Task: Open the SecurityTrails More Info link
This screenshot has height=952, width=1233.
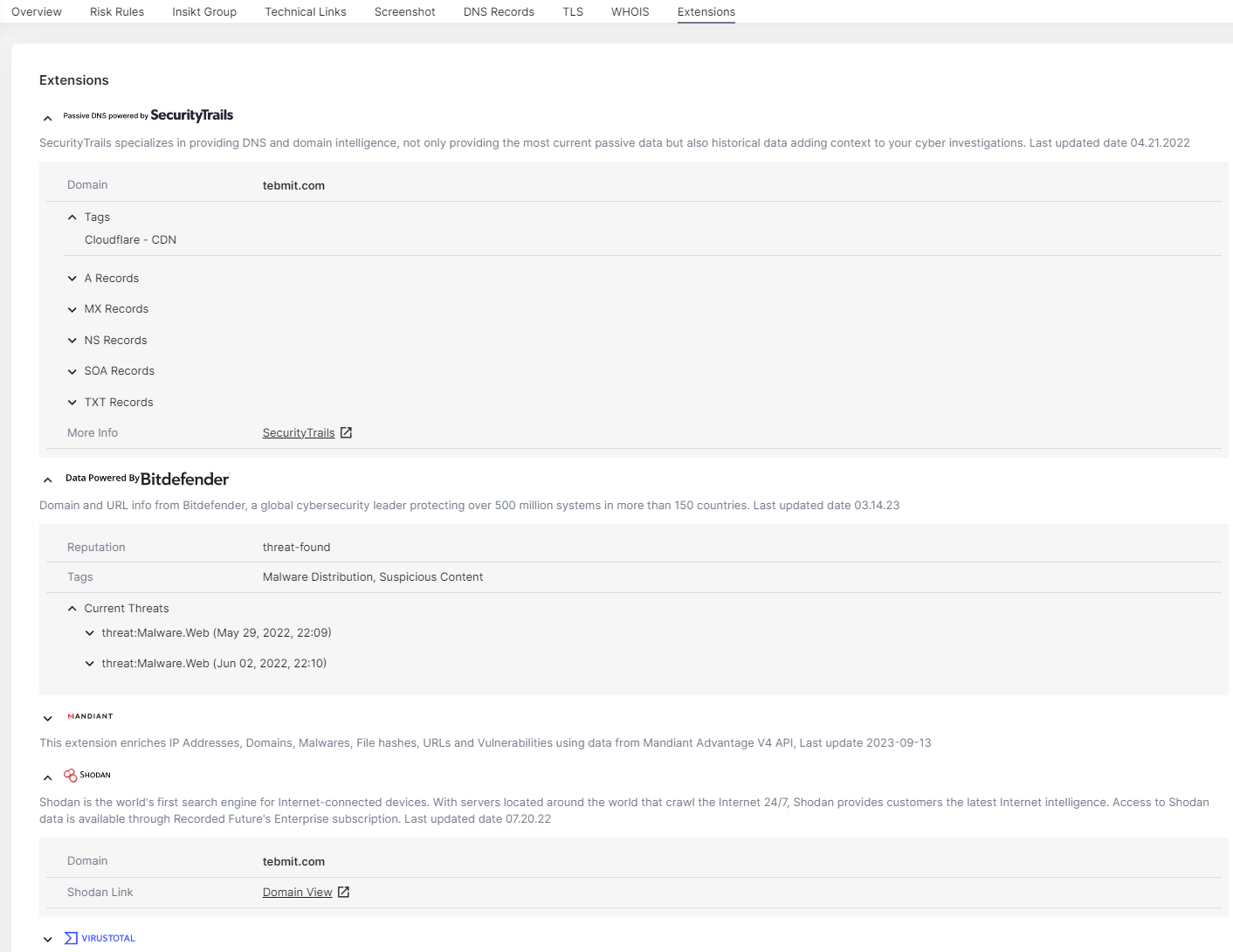Action: point(299,433)
